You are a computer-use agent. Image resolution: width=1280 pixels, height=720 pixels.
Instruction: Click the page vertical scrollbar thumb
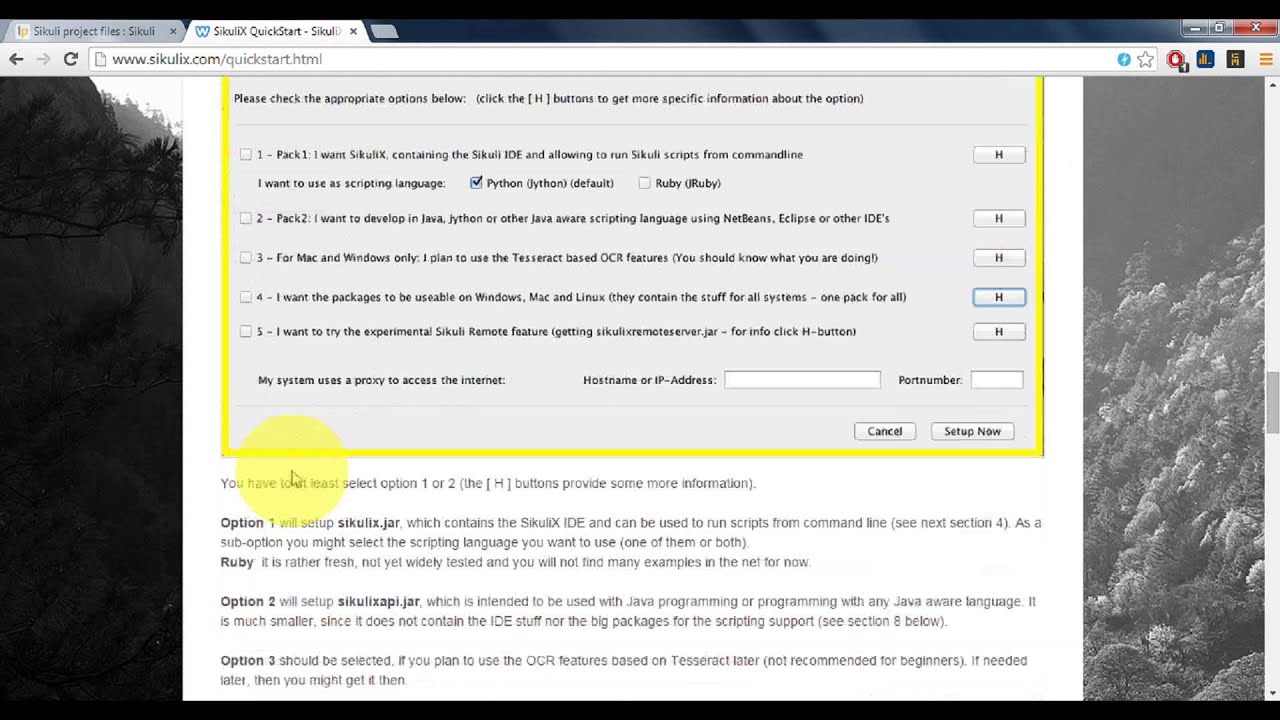1272,402
